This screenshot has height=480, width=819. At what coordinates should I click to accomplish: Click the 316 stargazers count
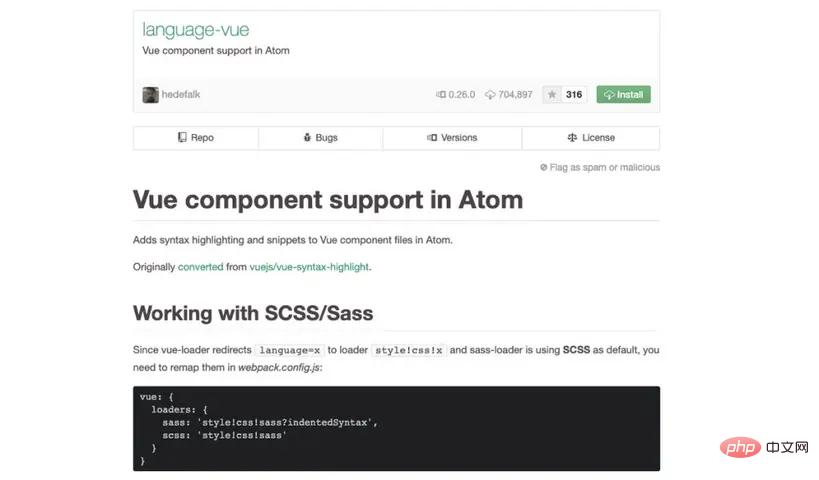(574, 95)
